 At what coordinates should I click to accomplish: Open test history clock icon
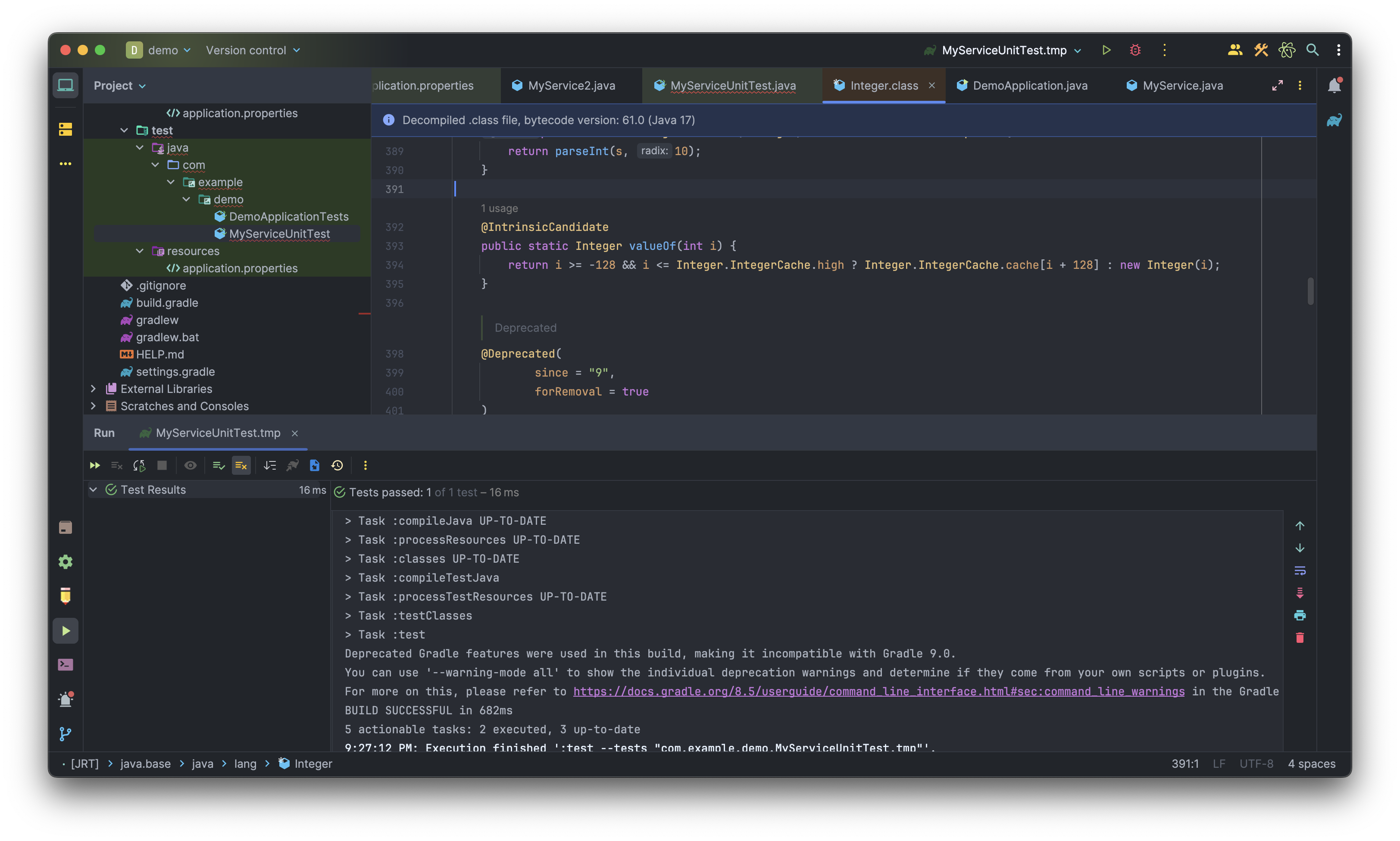[x=337, y=465]
